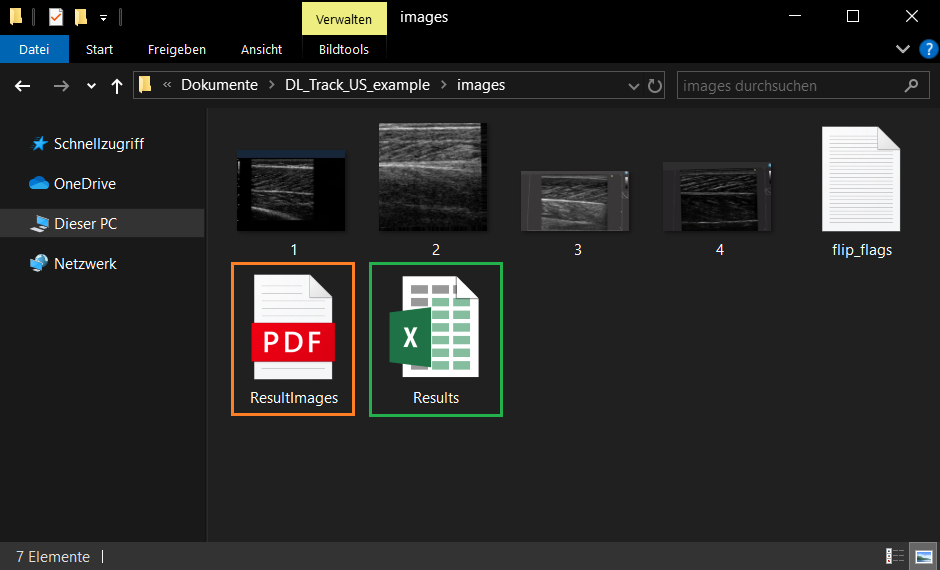This screenshot has height=570, width=940.
Task: Open recent locations dropdown arrow
Action: click(x=91, y=86)
